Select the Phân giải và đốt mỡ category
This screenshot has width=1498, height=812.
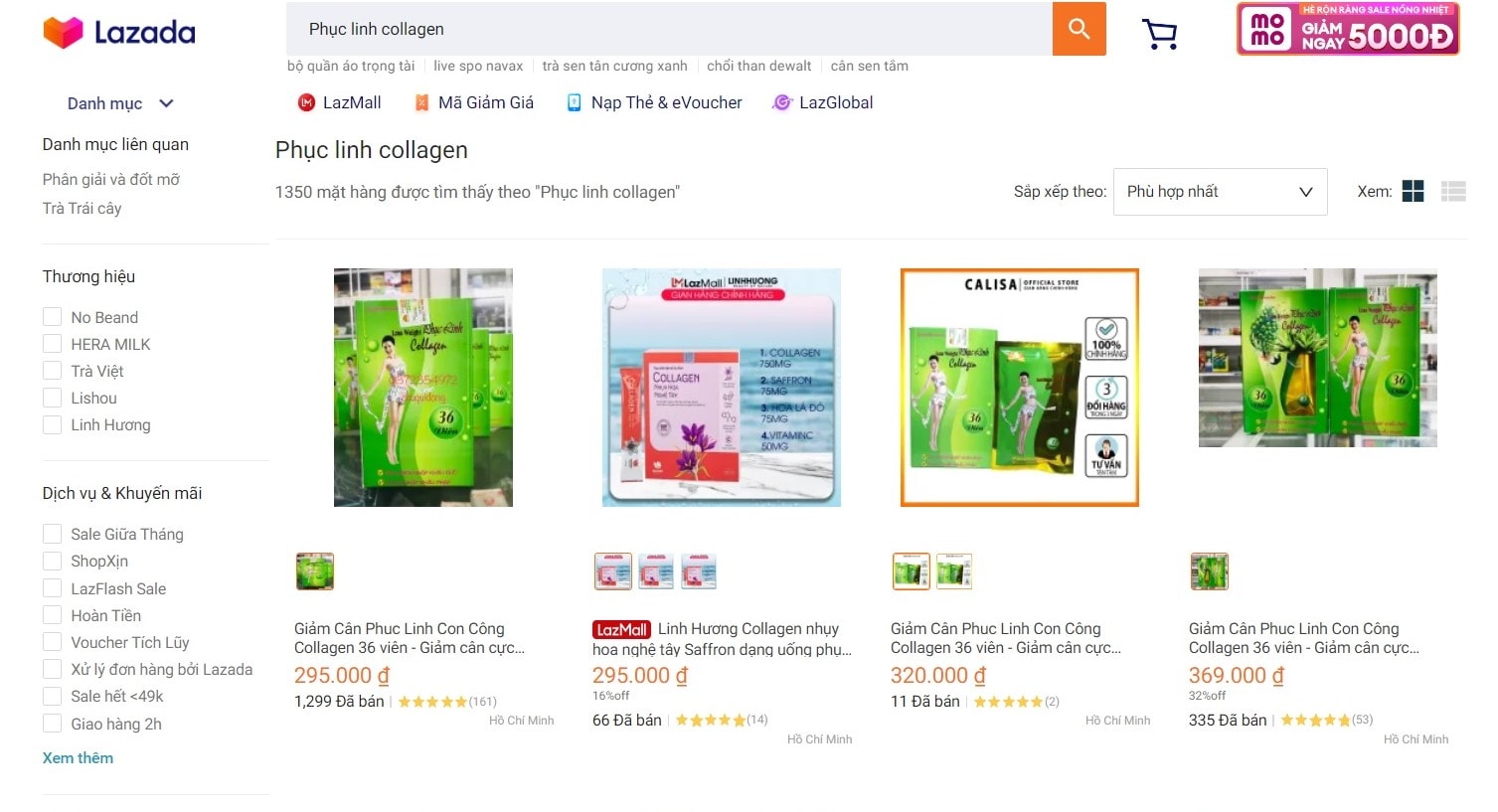tap(111, 179)
